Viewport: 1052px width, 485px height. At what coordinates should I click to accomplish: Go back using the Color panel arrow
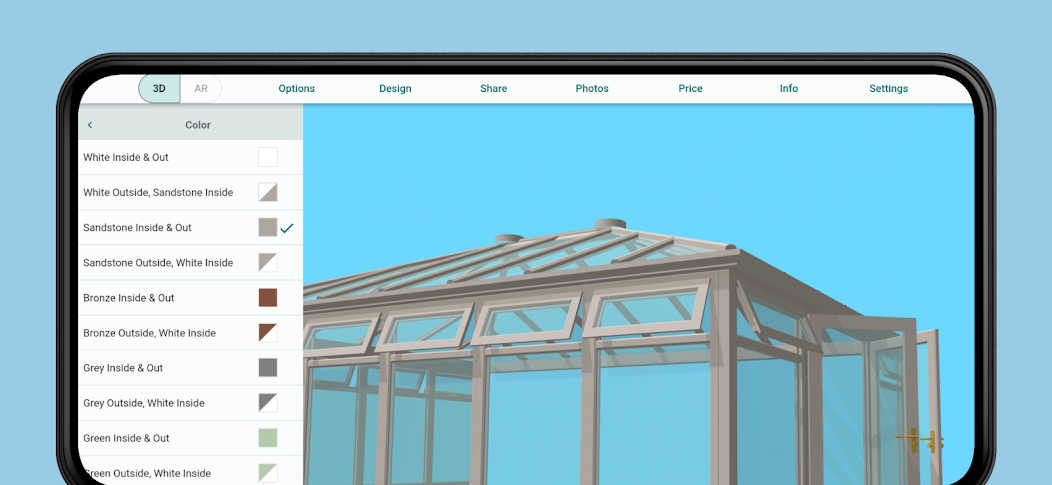(90, 125)
